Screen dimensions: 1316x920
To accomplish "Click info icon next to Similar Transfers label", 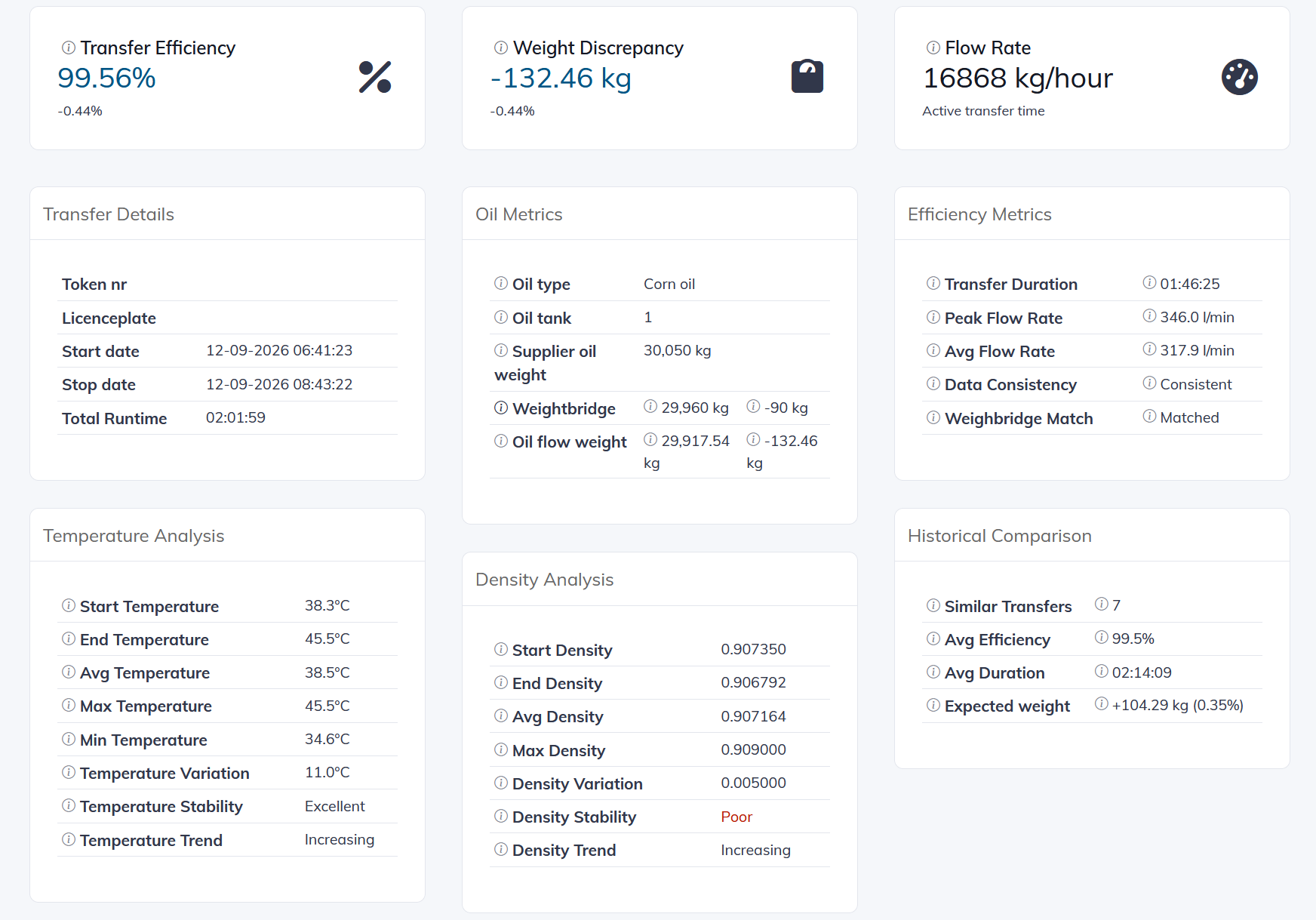I will click(933, 605).
